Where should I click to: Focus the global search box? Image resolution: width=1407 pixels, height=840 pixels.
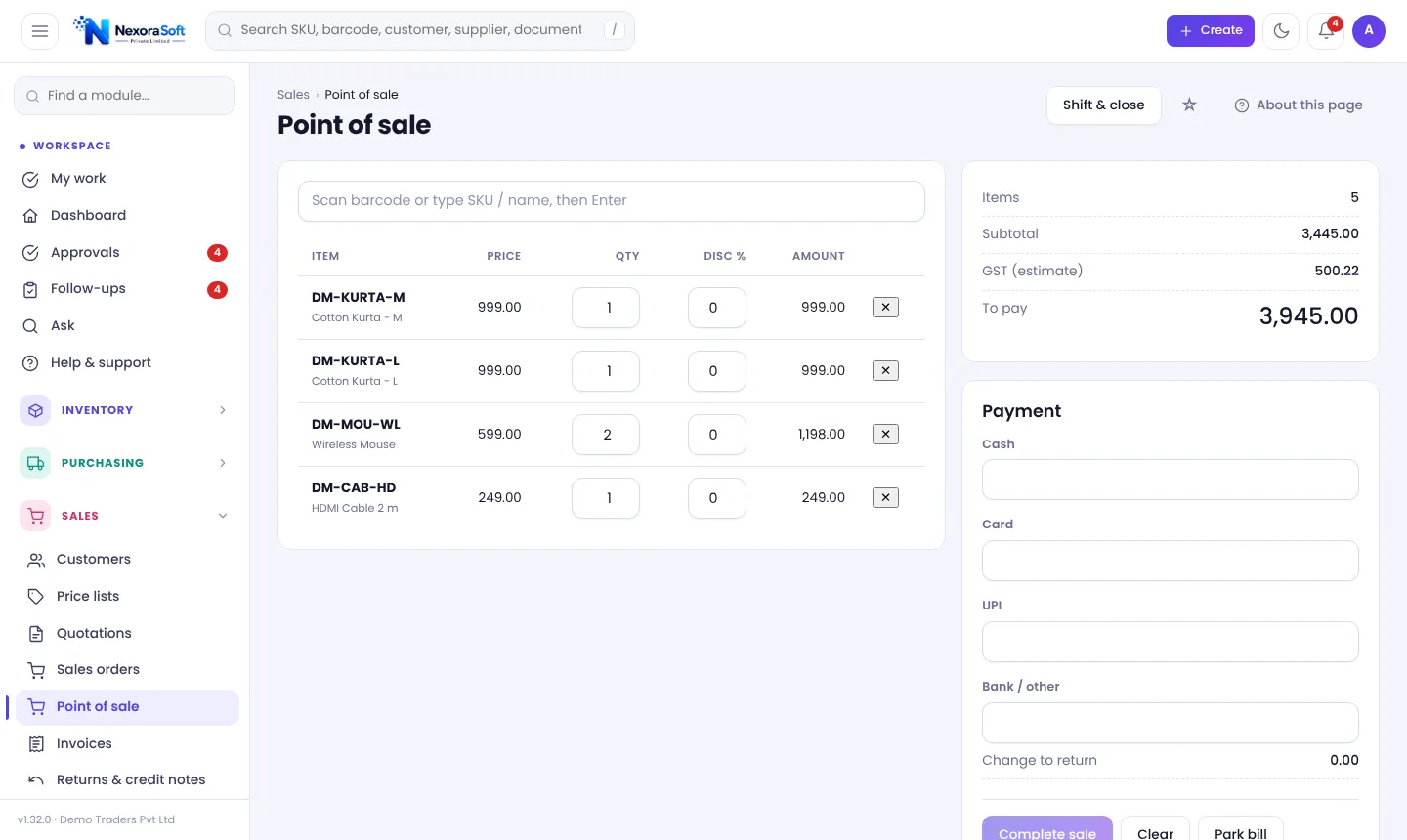[420, 30]
